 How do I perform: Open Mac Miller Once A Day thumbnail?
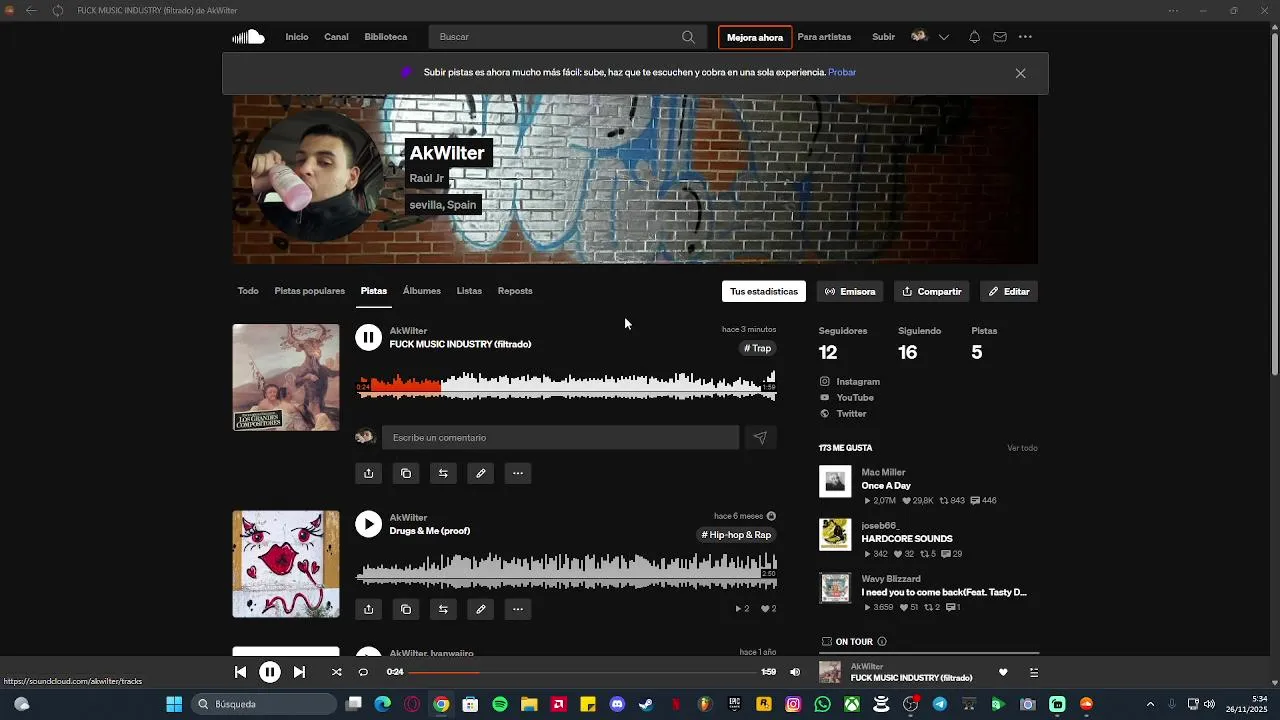pyautogui.click(x=835, y=481)
